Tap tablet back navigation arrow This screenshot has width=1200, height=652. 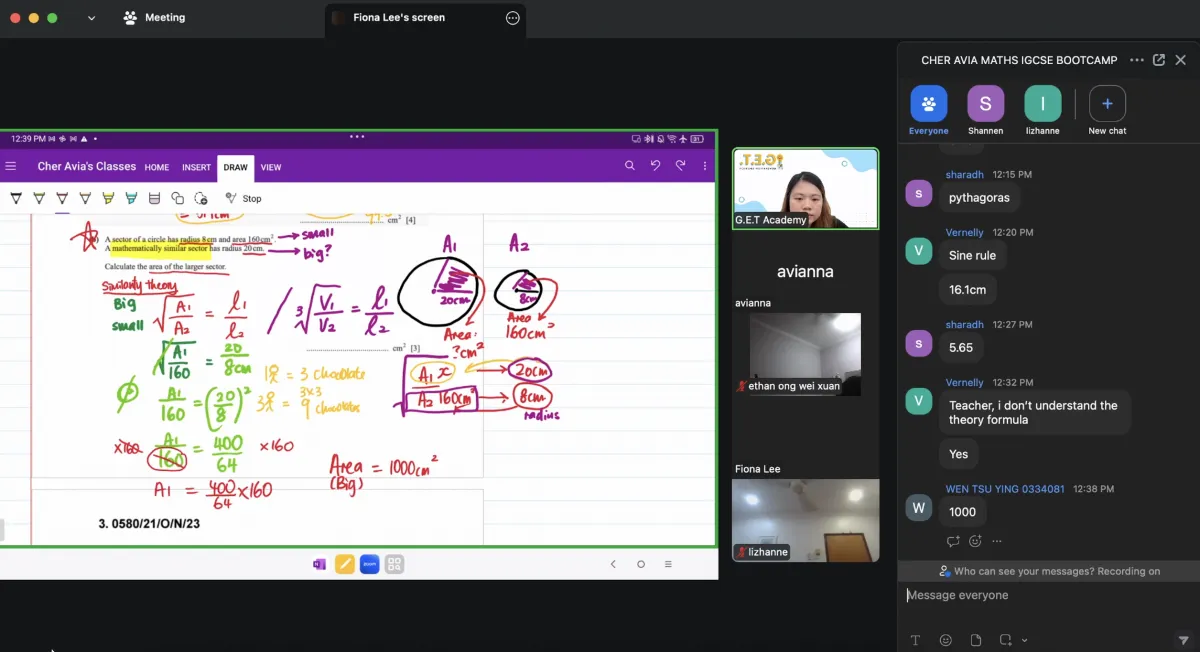click(x=614, y=564)
